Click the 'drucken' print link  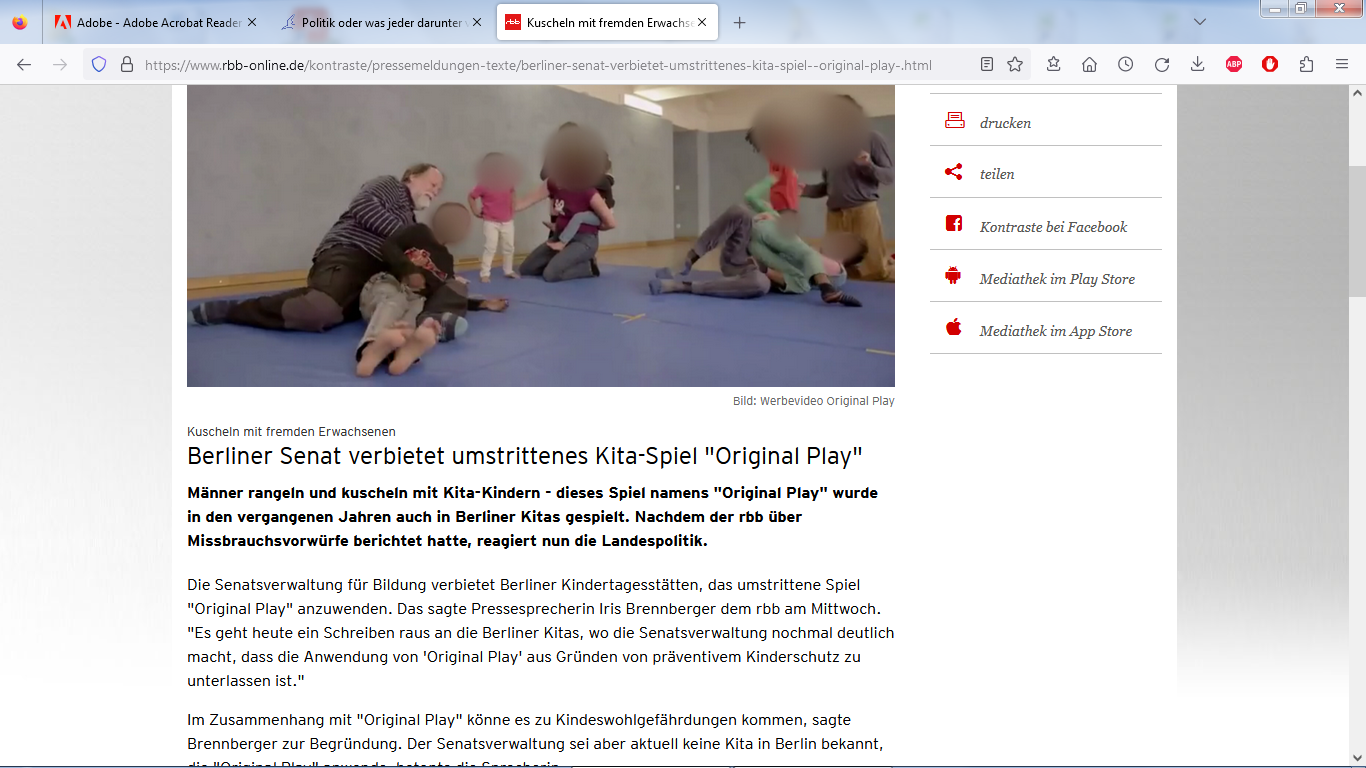point(1005,123)
